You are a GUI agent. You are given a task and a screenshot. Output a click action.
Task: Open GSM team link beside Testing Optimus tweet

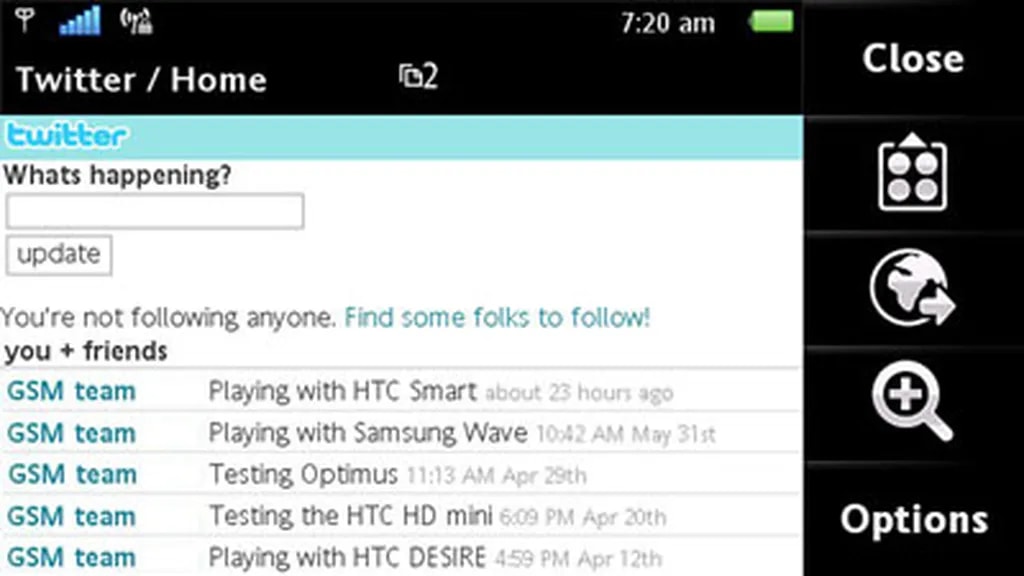coord(71,474)
